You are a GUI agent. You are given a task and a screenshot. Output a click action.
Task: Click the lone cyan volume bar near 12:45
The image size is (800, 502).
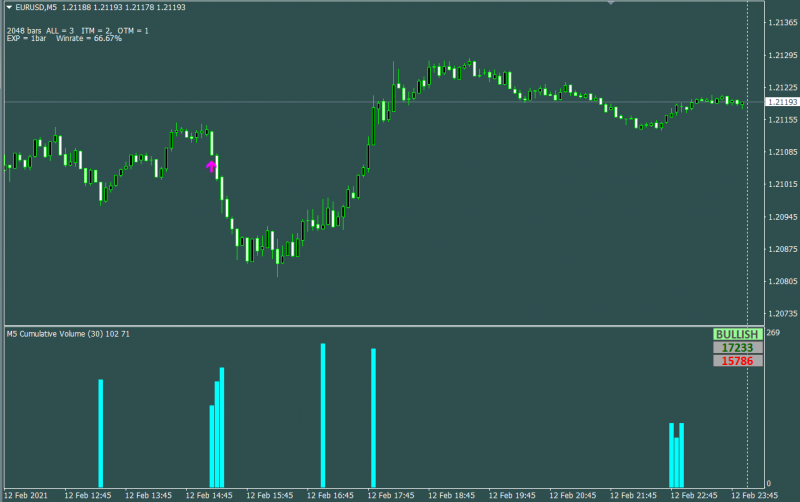[101, 433]
